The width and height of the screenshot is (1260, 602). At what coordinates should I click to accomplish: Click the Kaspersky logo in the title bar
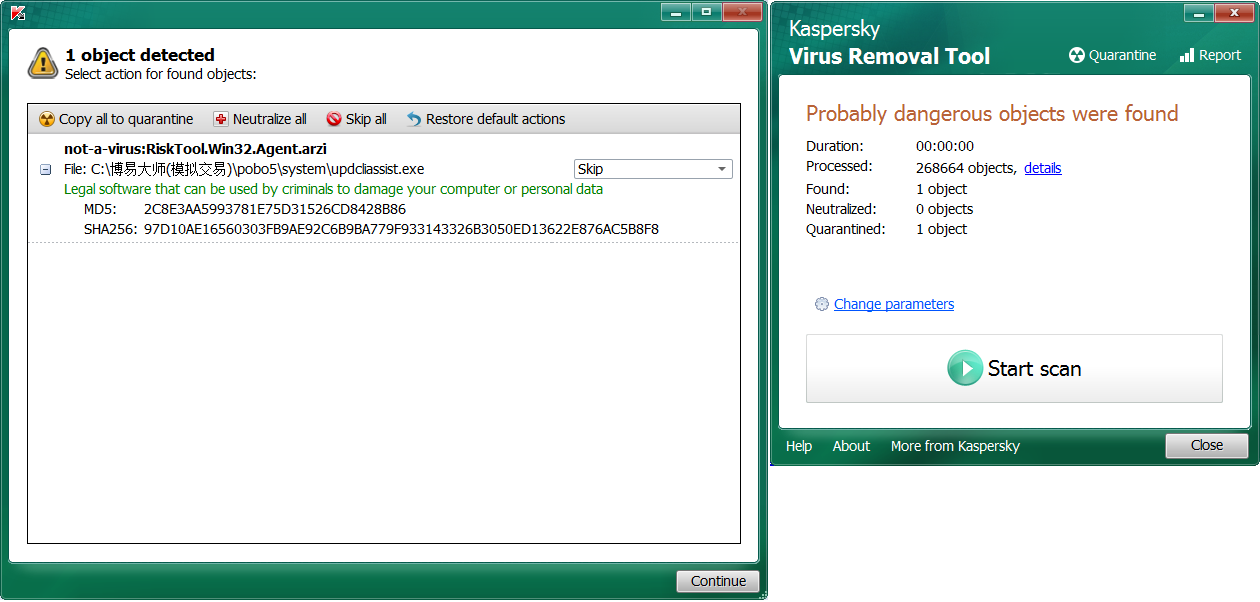[x=18, y=12]
